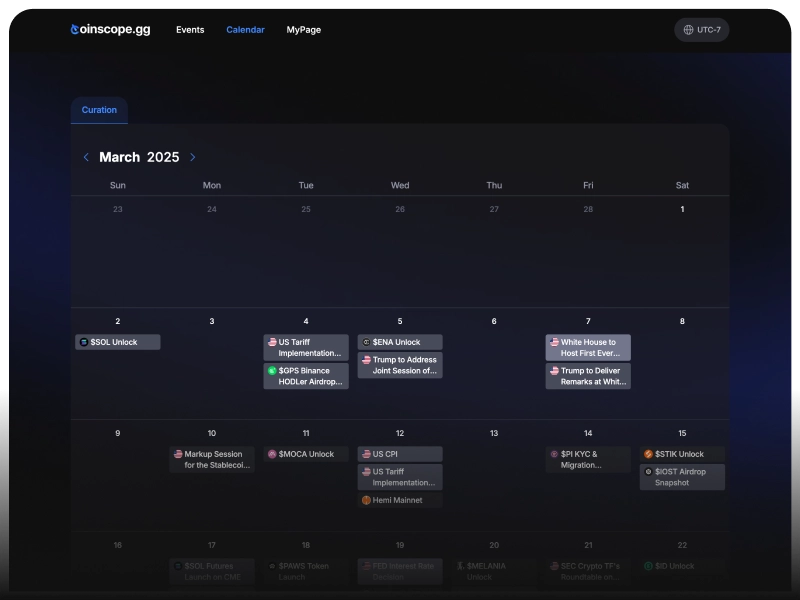Click the orange Hemi icon

pos(366,500)
